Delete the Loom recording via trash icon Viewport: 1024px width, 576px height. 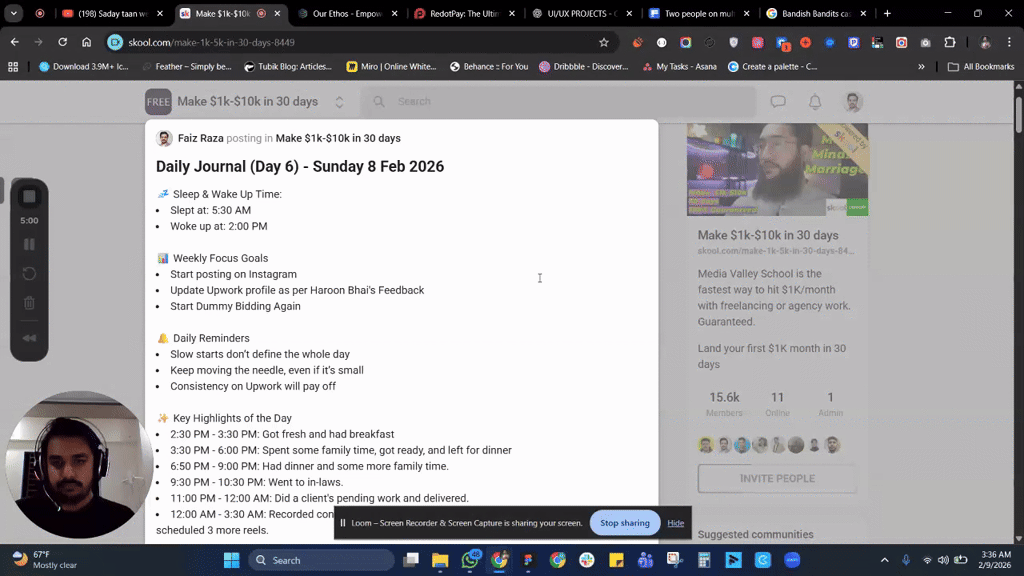[29, 302]
